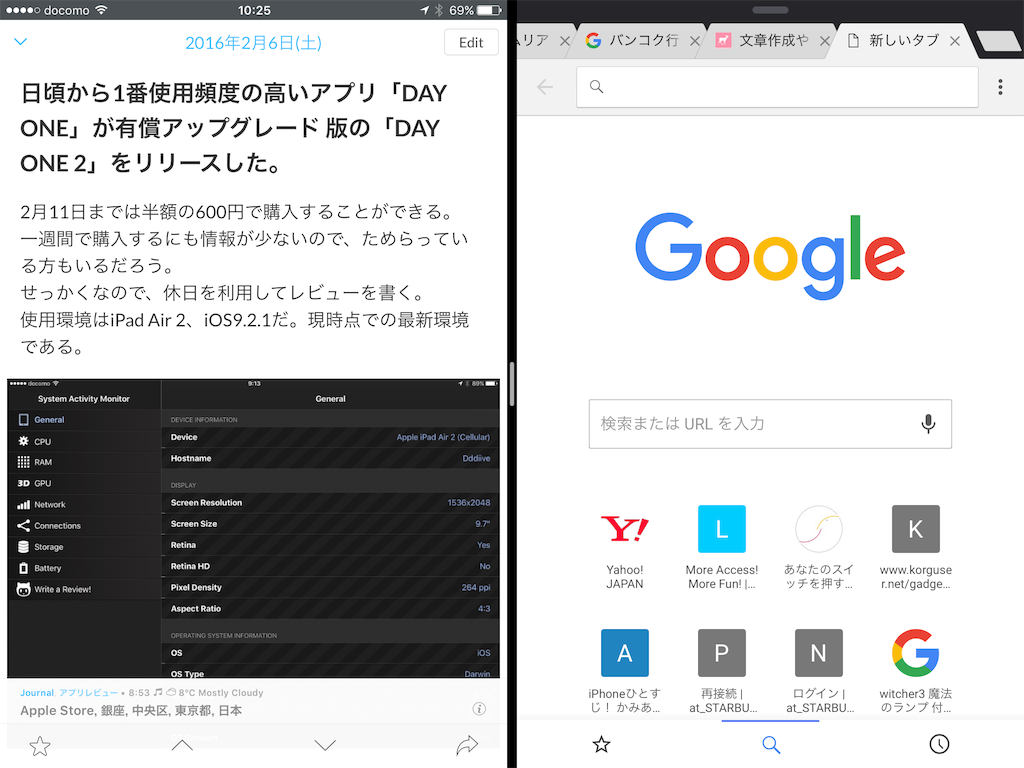The height and width of the screenshot is (768, 1024).
Task: Tap the battery indicator in status bar
Action: (x=489, y=10)
